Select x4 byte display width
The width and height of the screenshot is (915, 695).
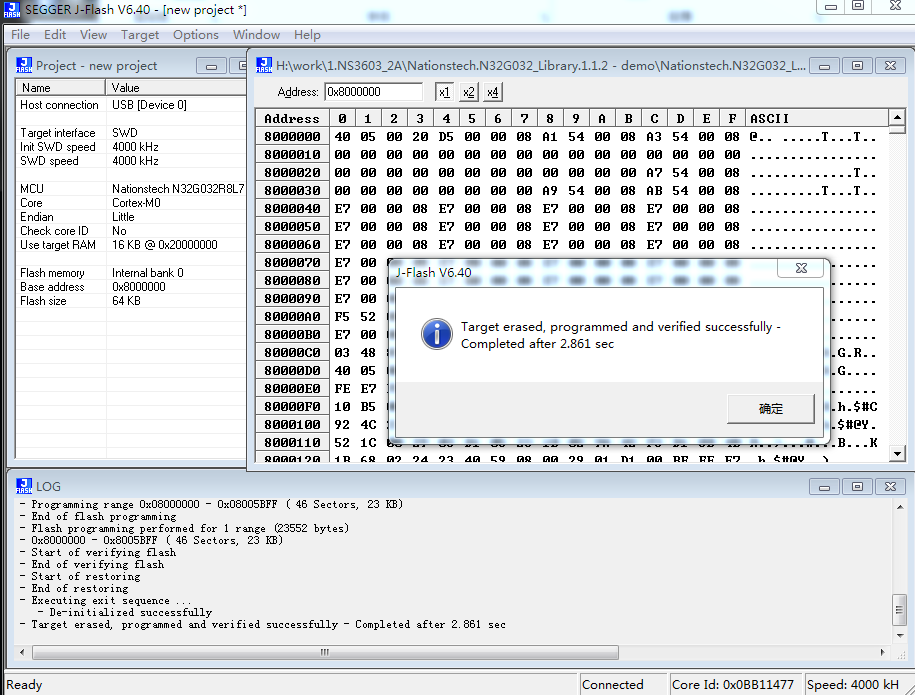click(x=493, y=92)
